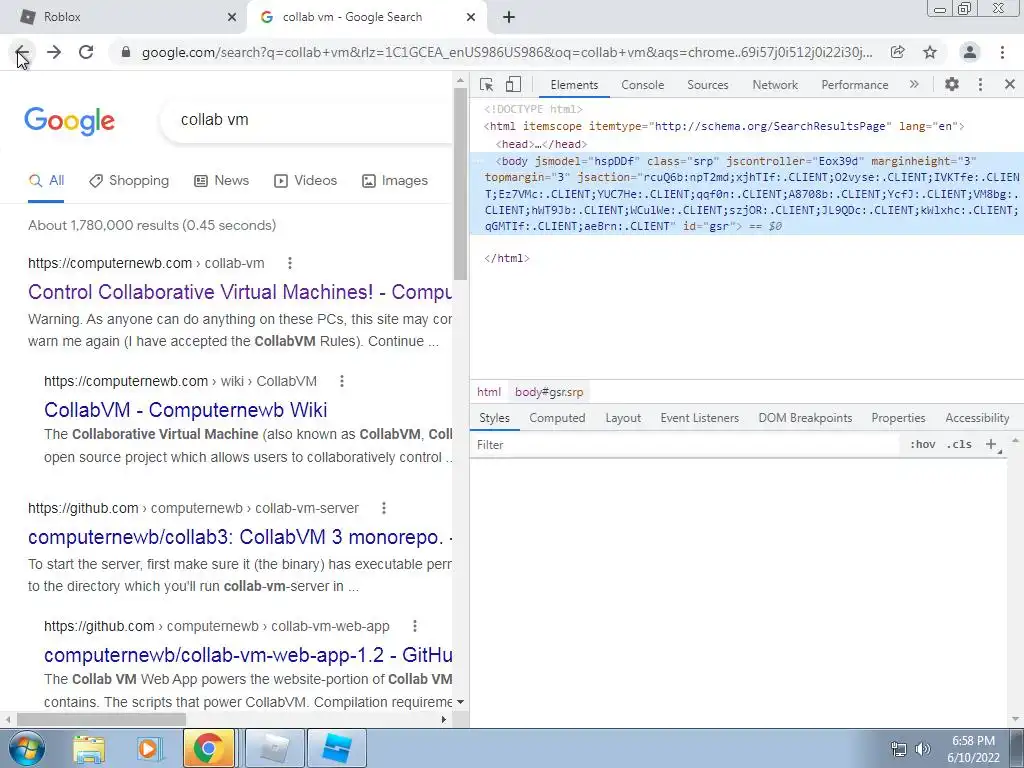Open the DevTools settings gear

click(952, 84)
